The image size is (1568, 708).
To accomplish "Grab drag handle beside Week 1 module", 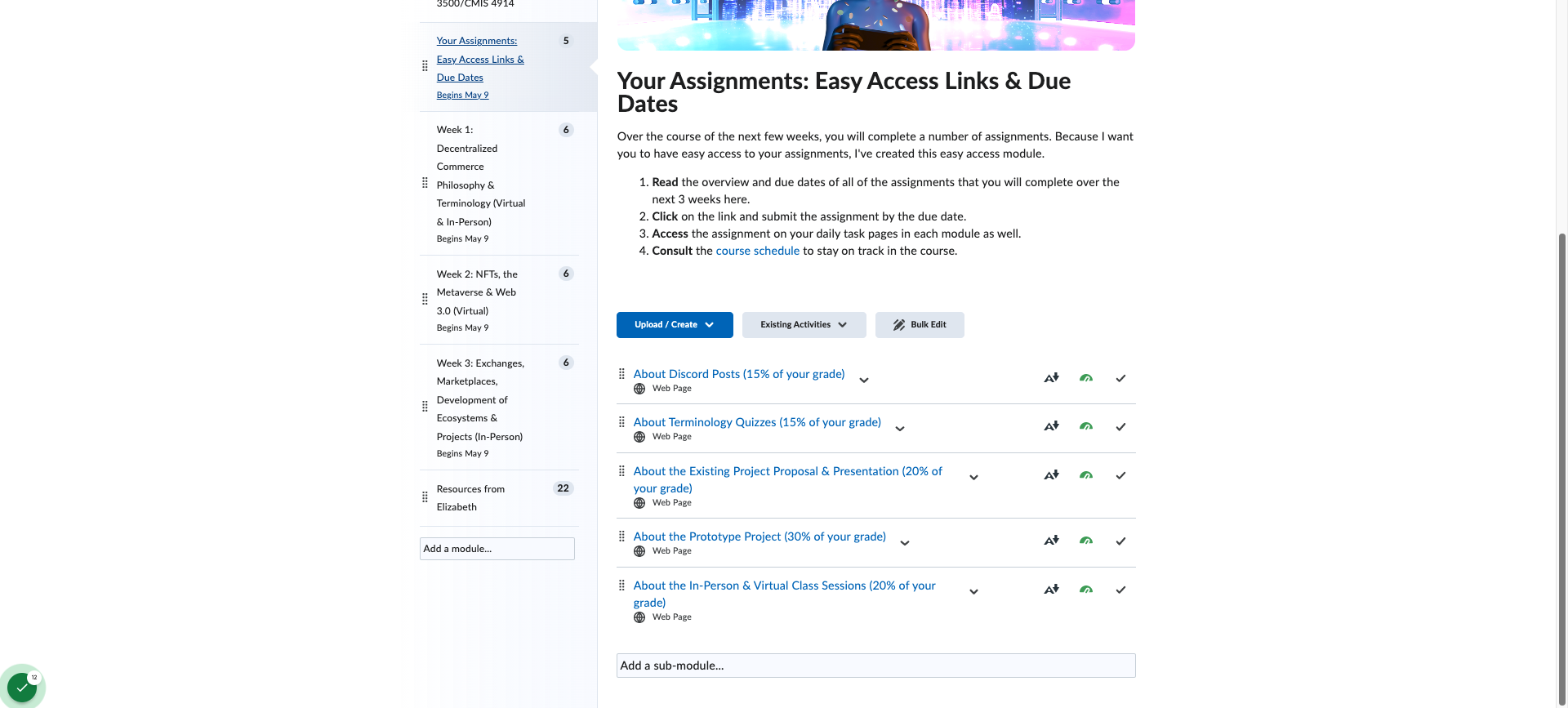I will click(425, 183).
